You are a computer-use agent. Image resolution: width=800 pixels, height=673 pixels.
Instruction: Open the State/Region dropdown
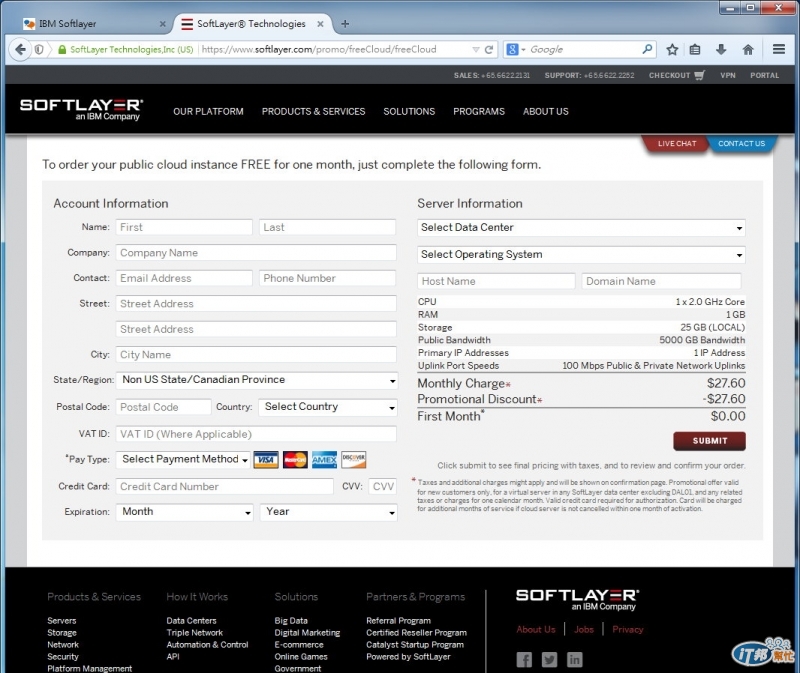[x=257, y=380]
